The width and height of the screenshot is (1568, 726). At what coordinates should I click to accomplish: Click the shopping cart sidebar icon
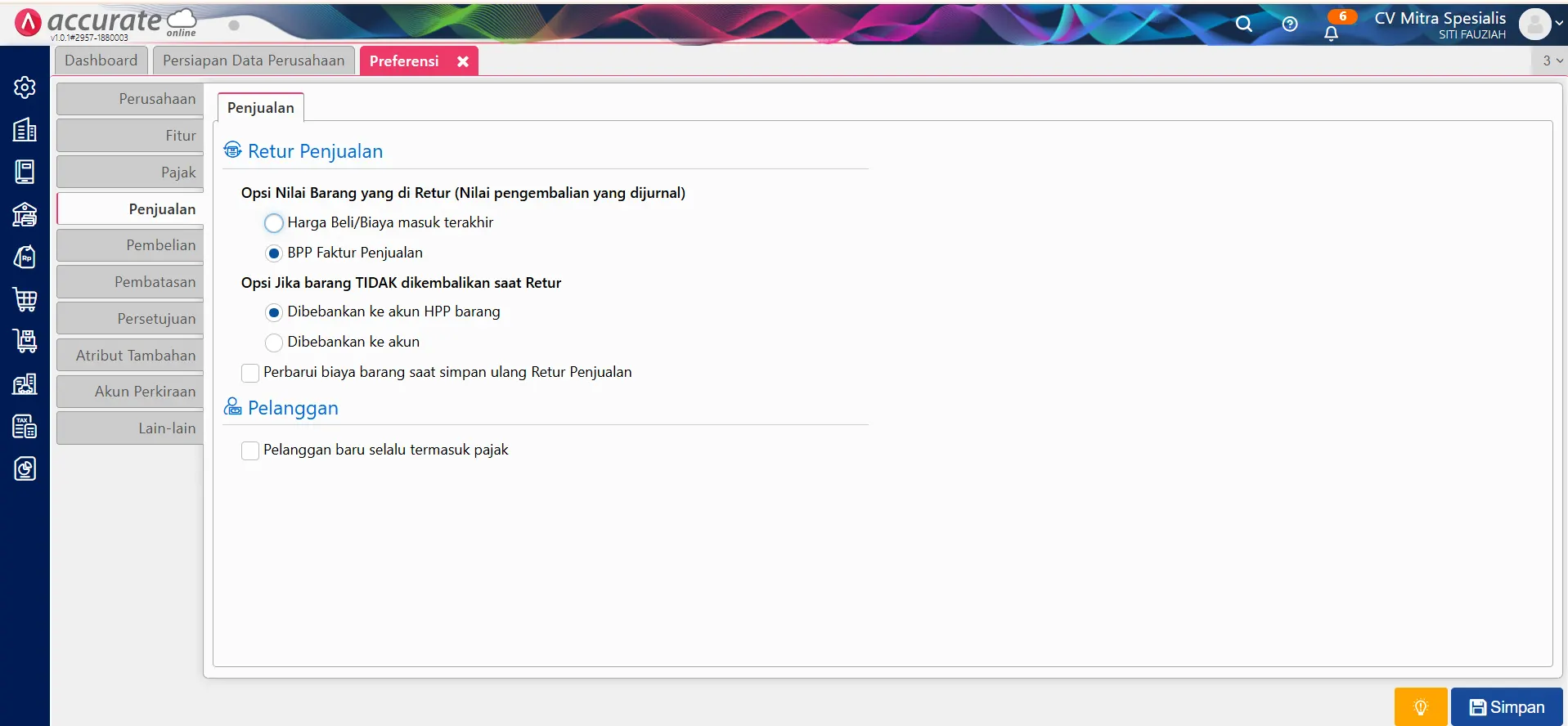(x=25, y=299)
